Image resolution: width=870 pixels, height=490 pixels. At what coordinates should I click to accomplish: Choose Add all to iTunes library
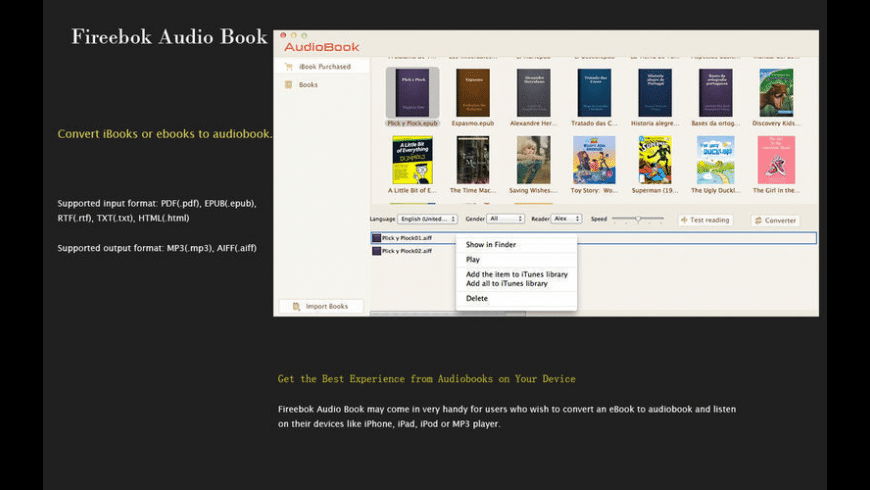tap(507, 284)
